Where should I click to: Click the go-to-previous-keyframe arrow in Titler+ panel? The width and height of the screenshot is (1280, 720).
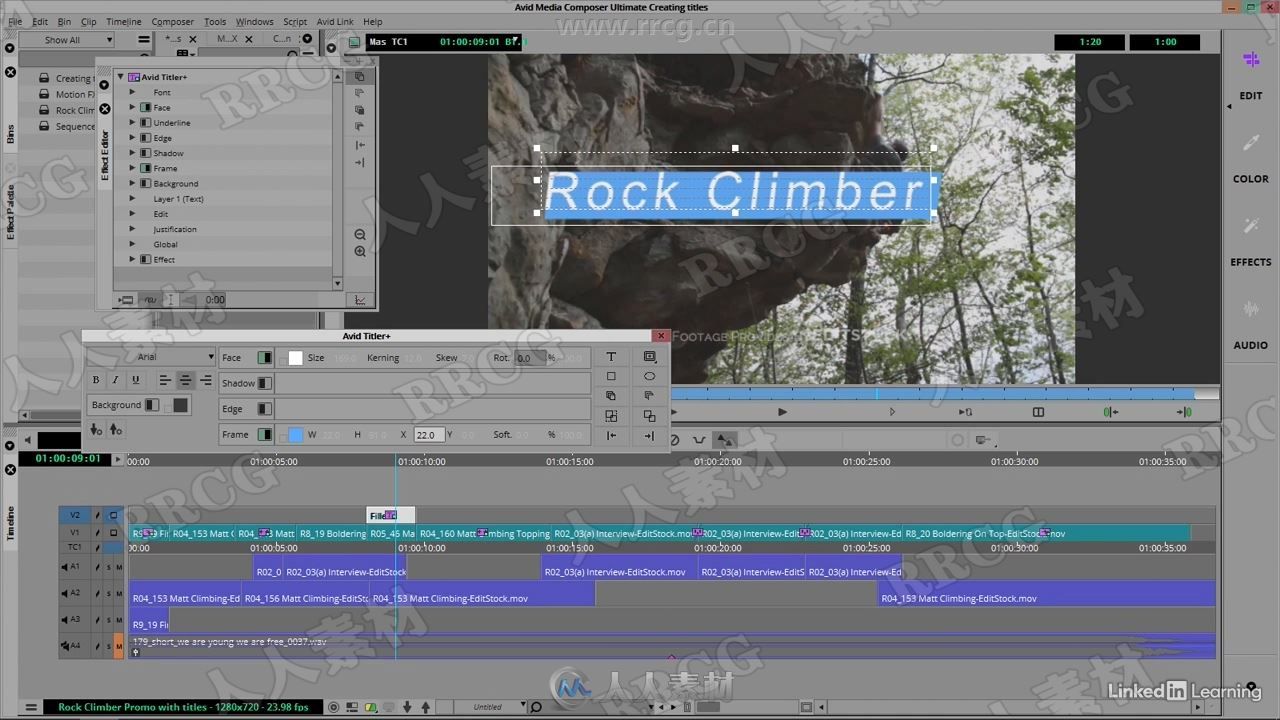(x=611, y=435)
